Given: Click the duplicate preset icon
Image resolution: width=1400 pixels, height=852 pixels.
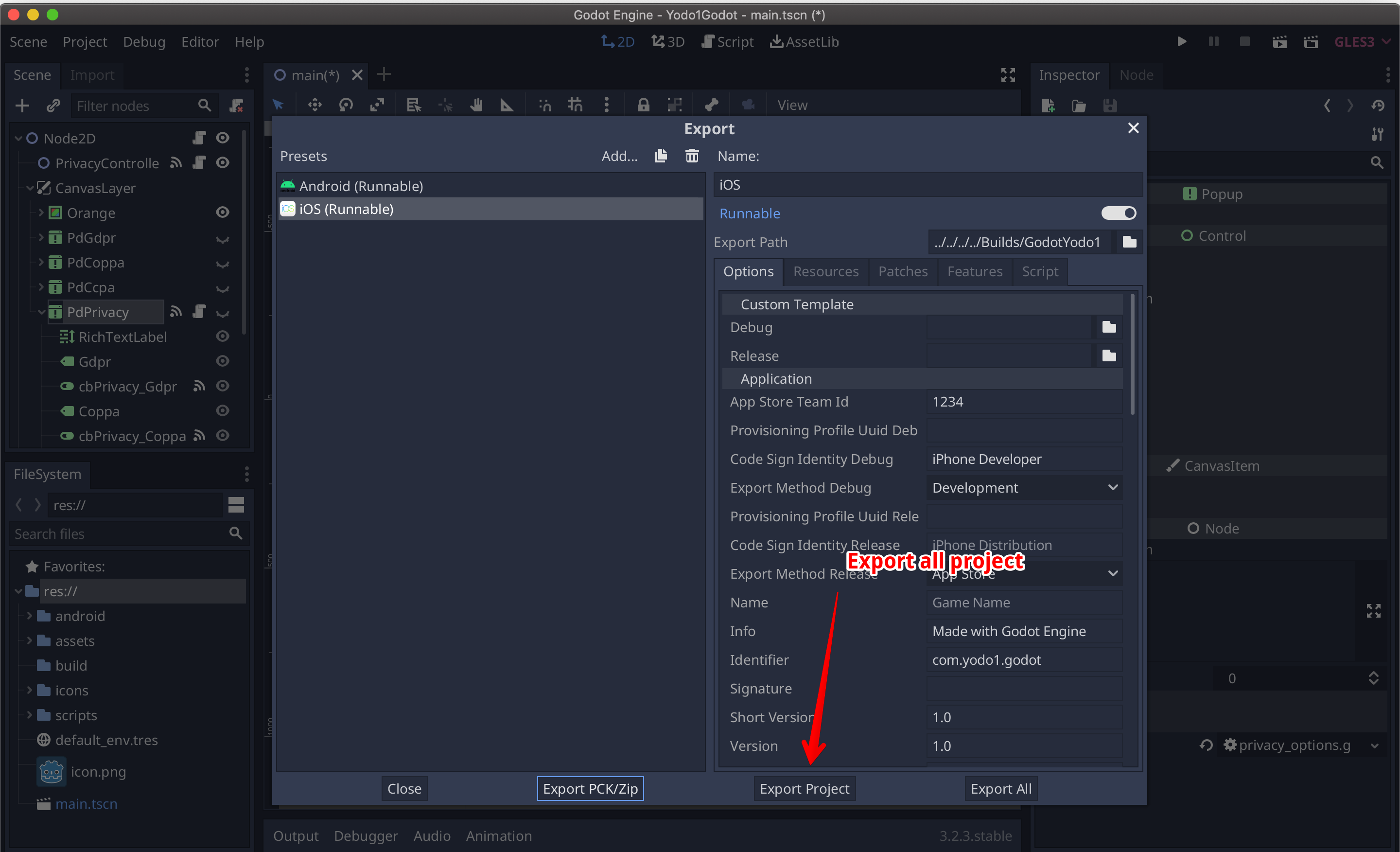Looking at the screenshot, I should click(x=661, y=156).
